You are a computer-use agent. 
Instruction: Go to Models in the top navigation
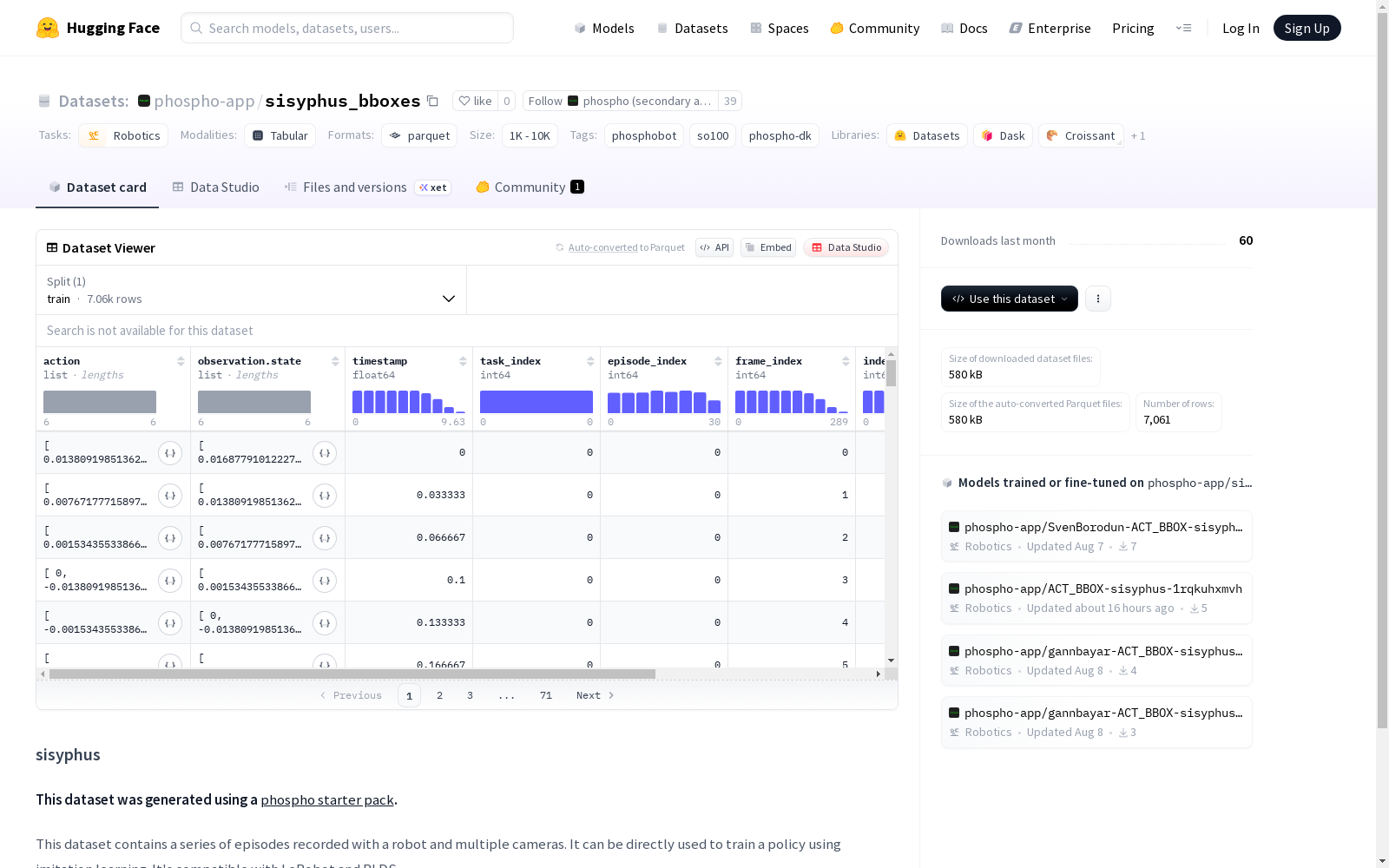point(604,28)
